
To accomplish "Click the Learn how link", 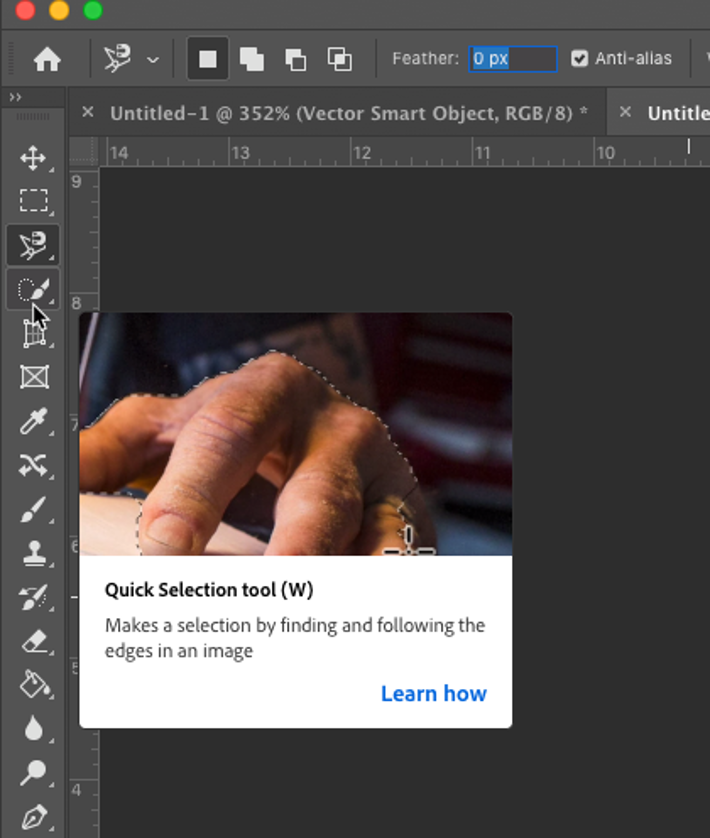I will pos(433,694).
